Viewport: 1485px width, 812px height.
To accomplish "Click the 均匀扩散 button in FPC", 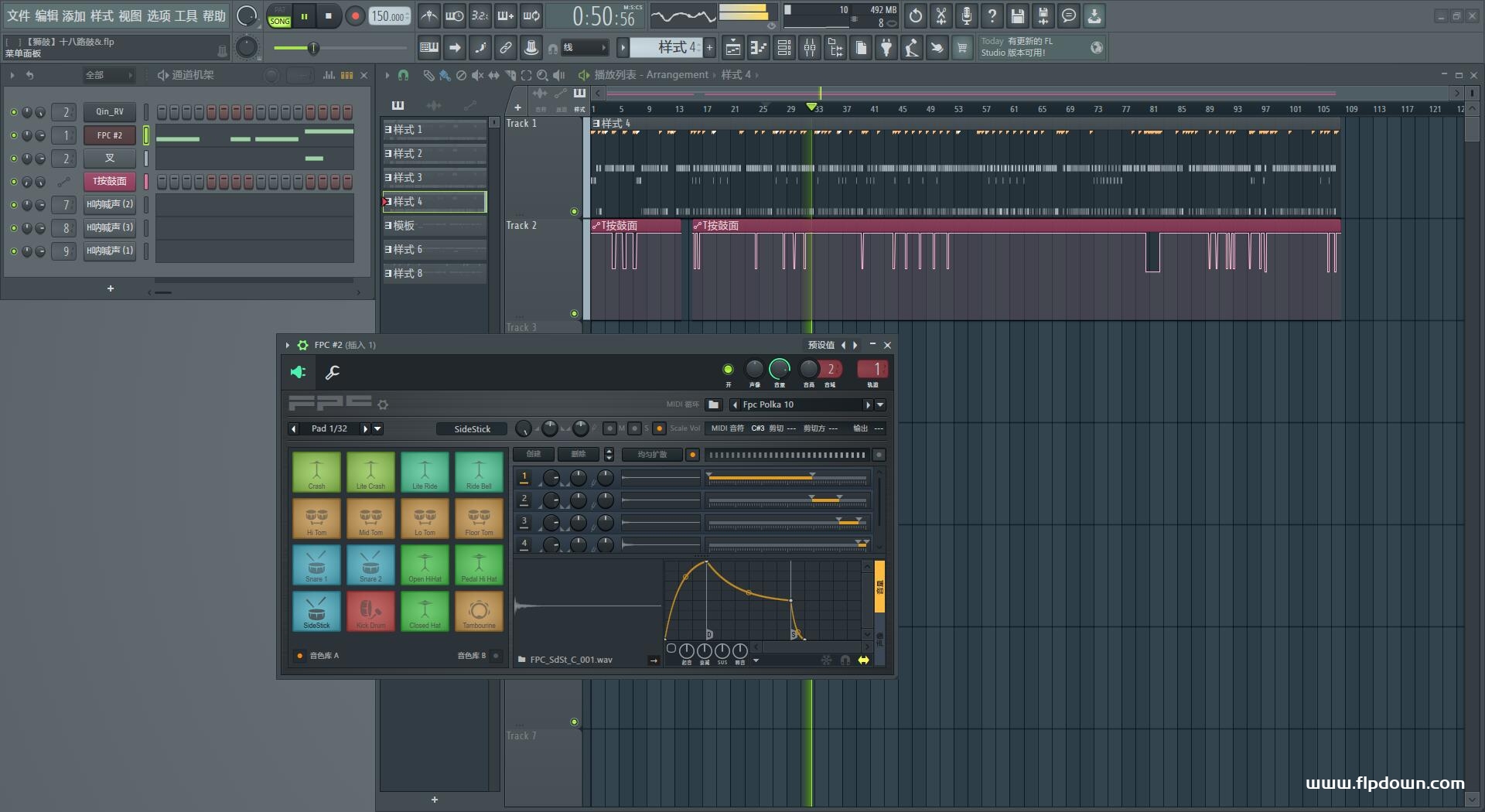I will point(652,455).
